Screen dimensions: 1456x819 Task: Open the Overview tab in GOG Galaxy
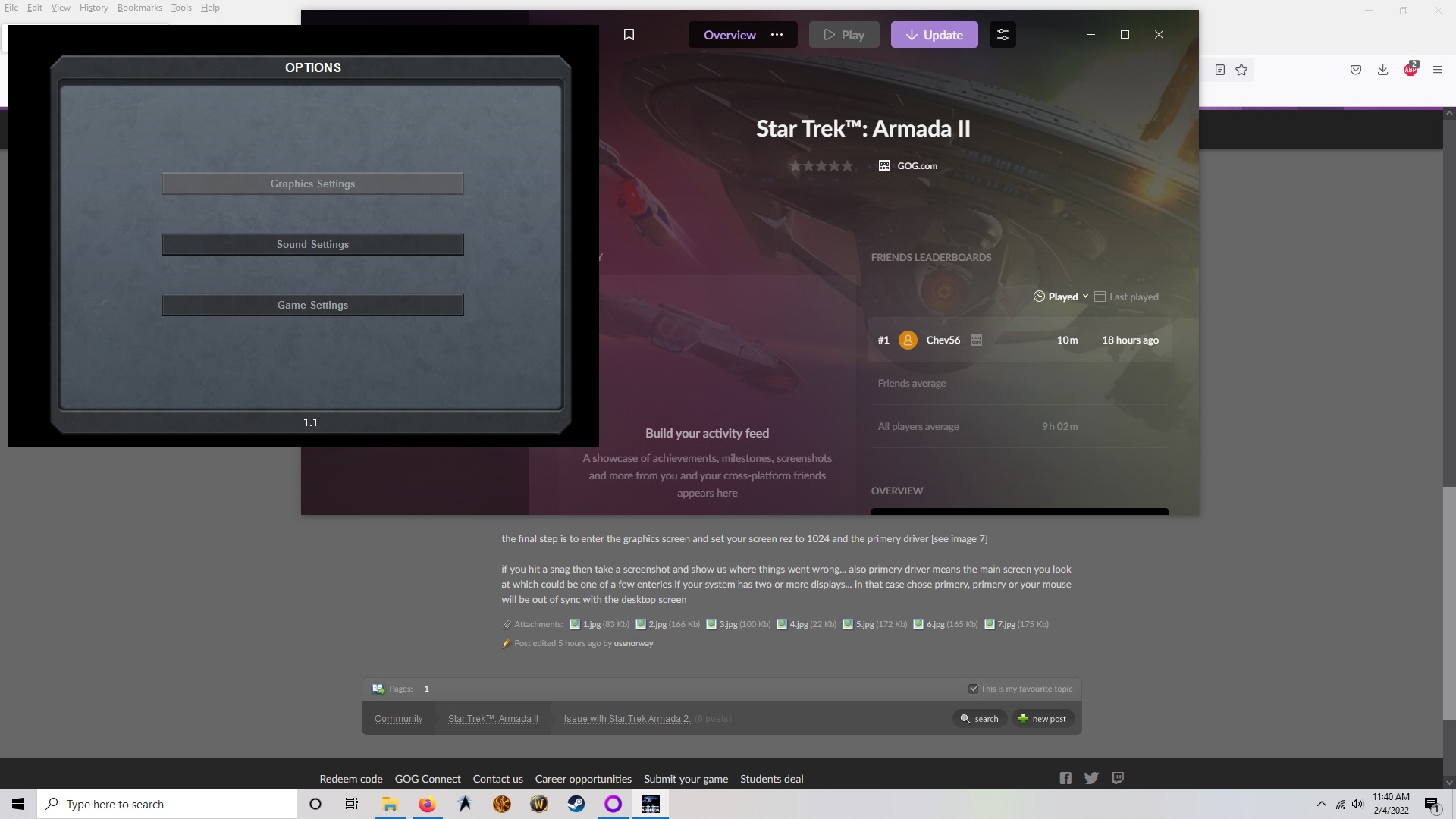point(730,35)
